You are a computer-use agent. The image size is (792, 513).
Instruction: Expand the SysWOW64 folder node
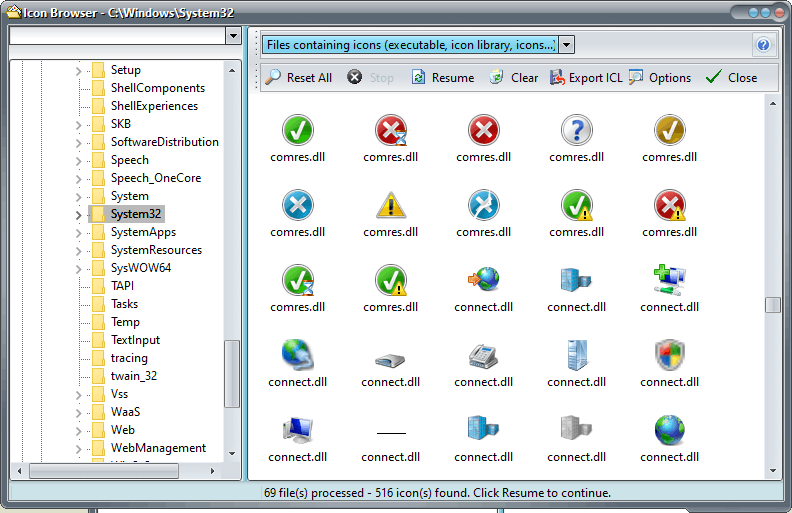click(79, 268)
